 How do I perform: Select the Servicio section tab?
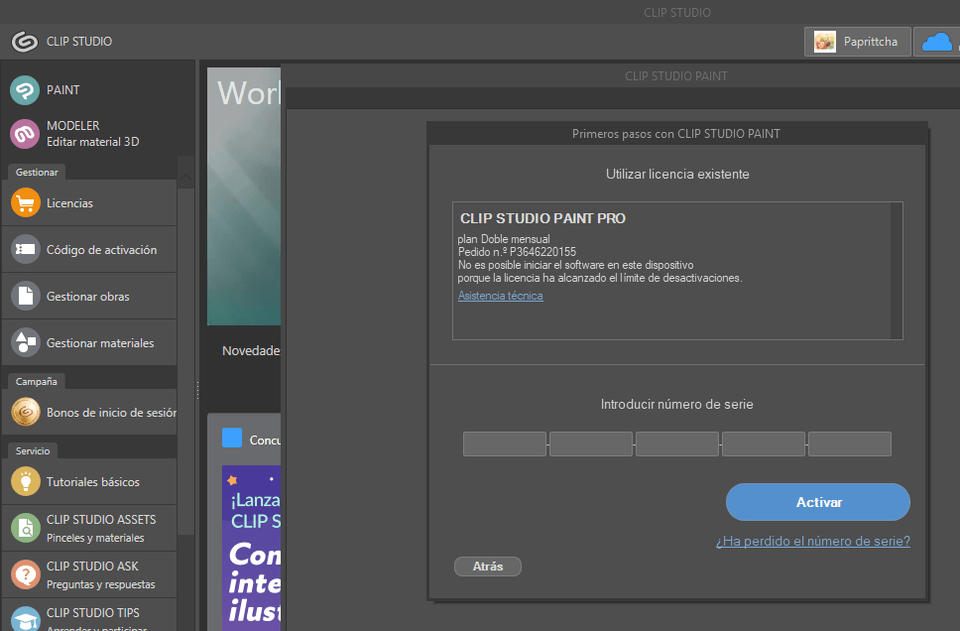click(x=33, y=451)
